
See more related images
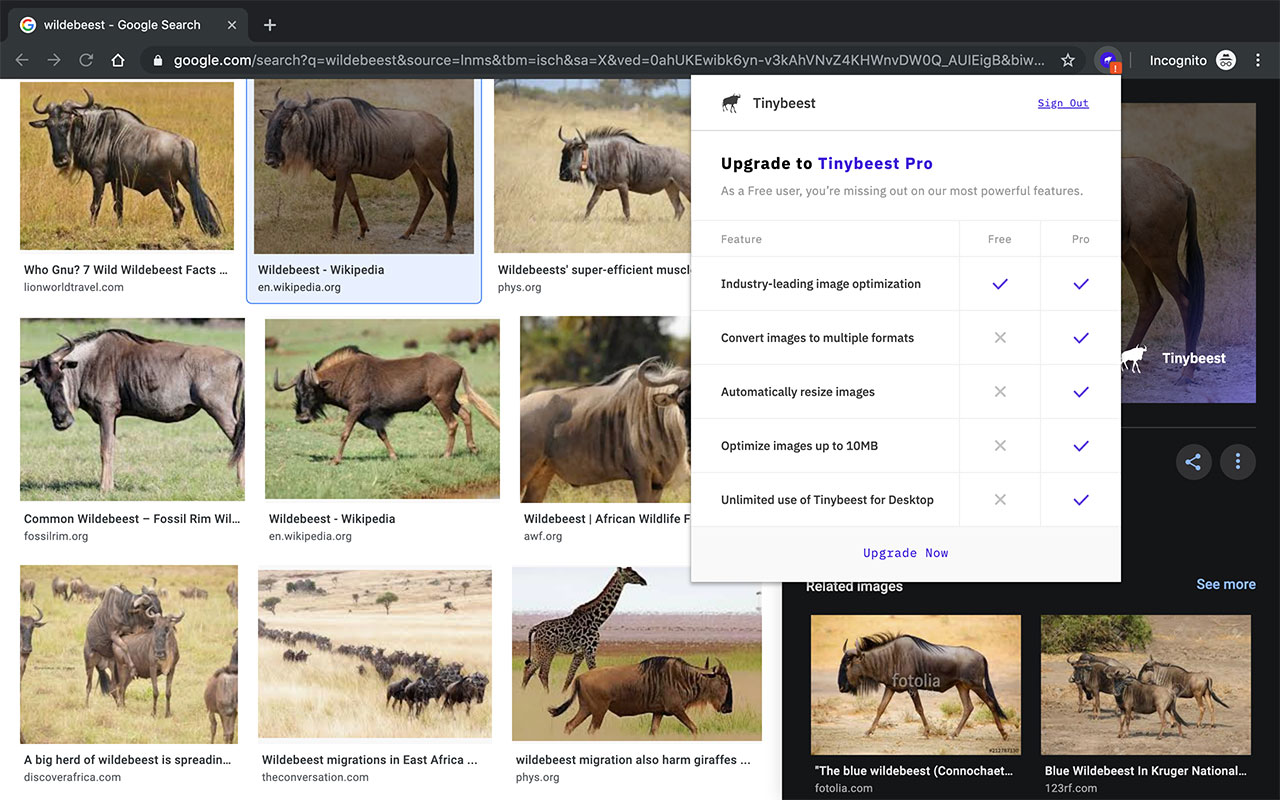[x=1226, y=584]
